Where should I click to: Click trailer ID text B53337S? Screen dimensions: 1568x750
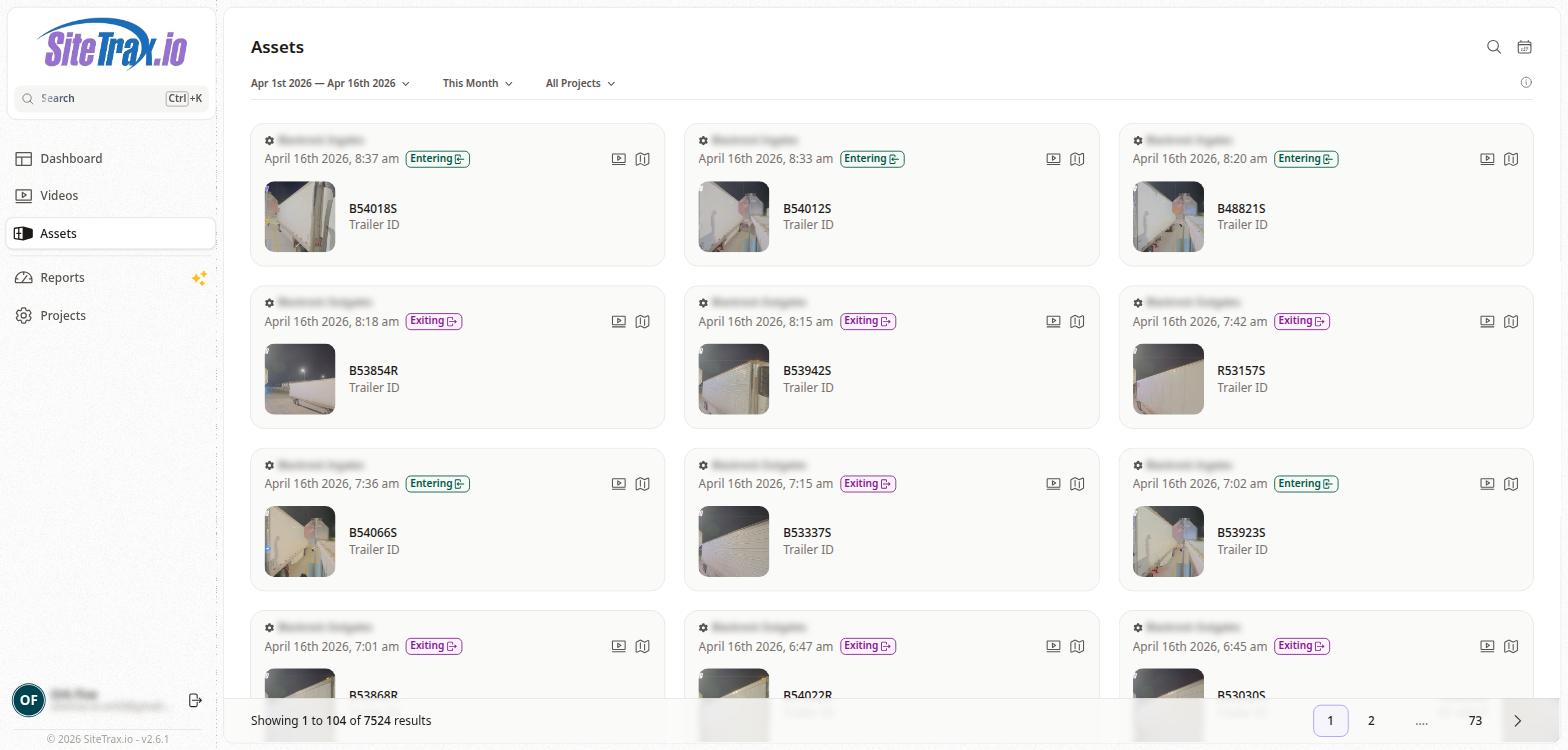[807, 533]
